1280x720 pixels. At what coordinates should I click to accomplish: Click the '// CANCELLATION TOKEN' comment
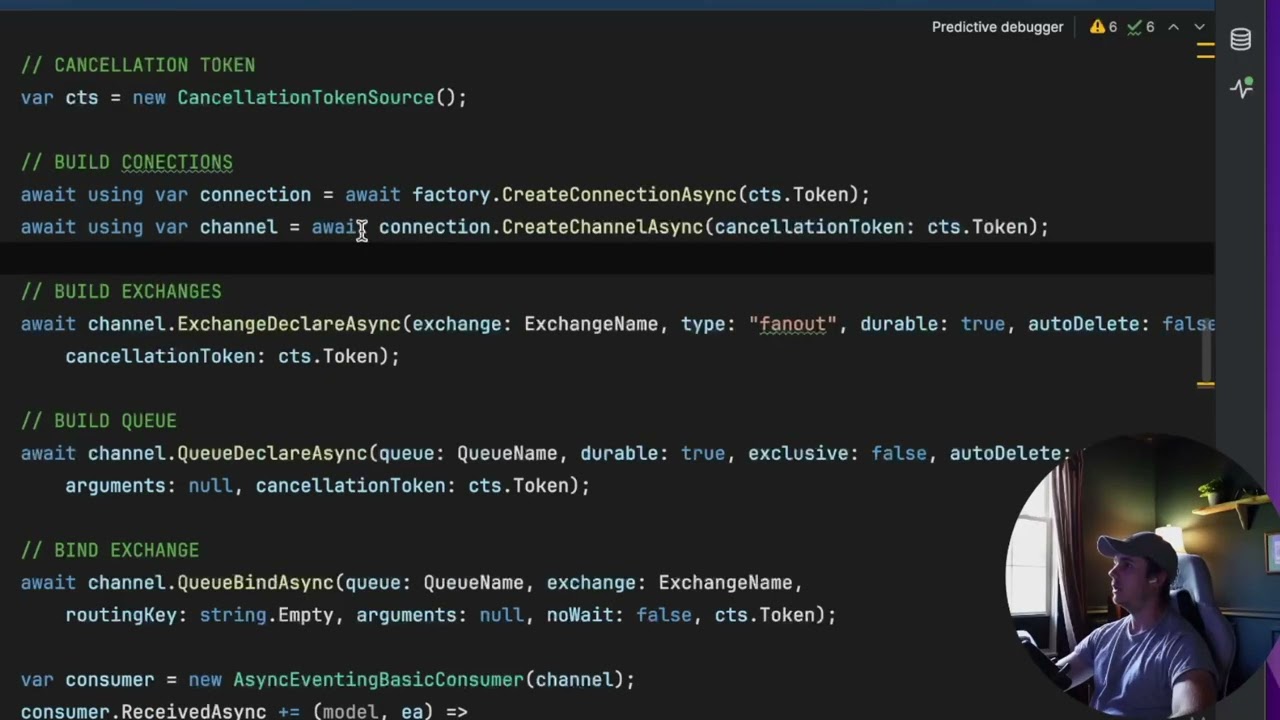click(x=138, y=65)
